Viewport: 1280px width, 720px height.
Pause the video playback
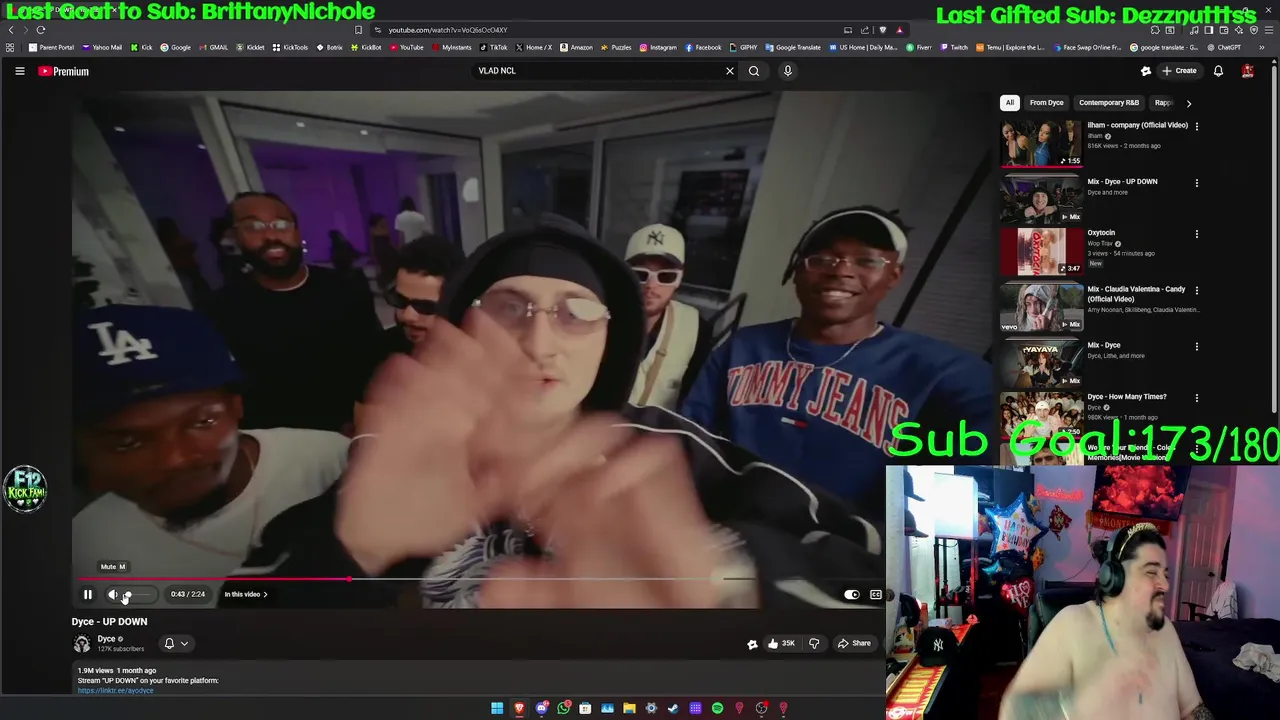88,594
